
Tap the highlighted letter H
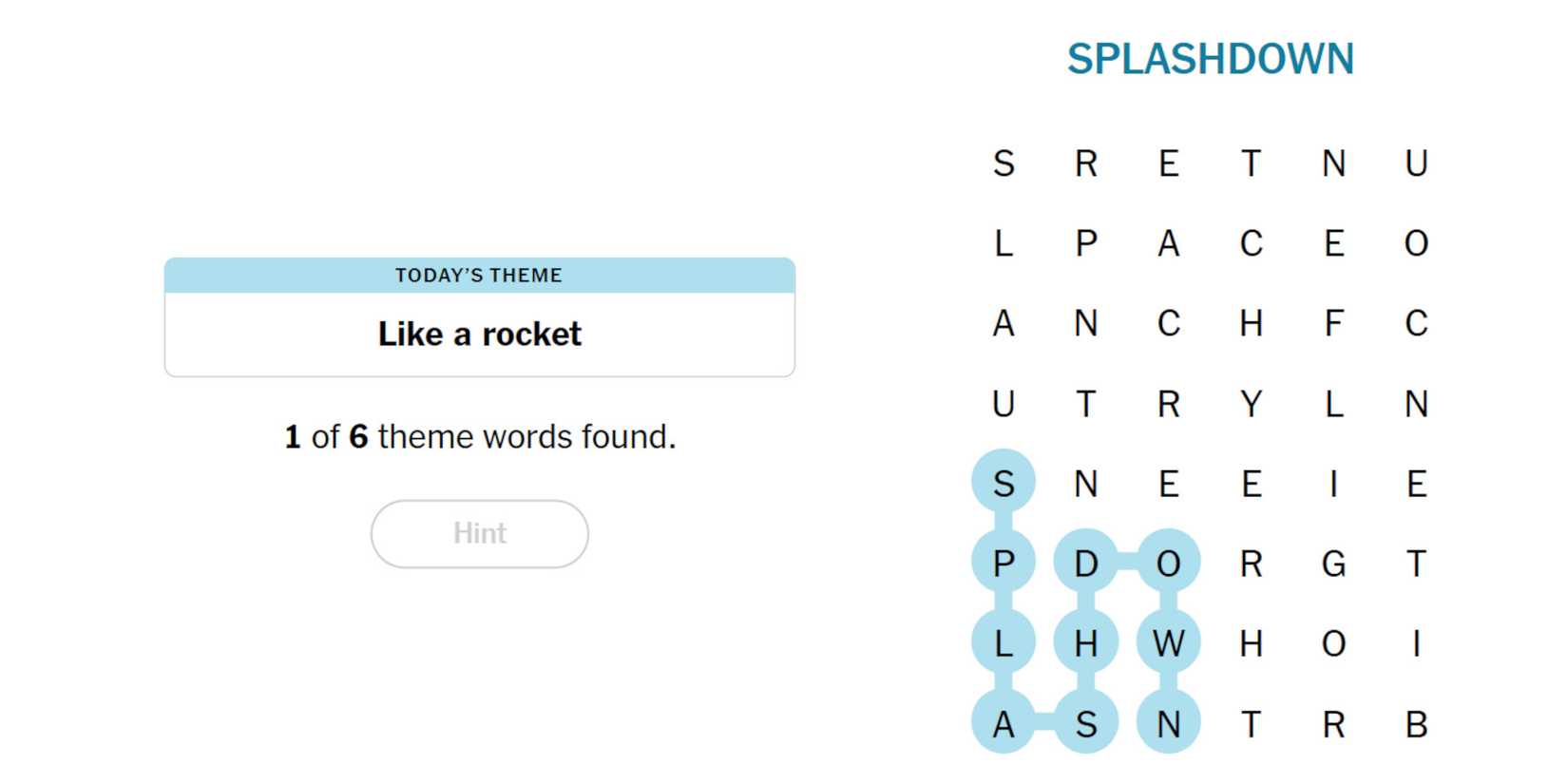(x=1085, y=644)
